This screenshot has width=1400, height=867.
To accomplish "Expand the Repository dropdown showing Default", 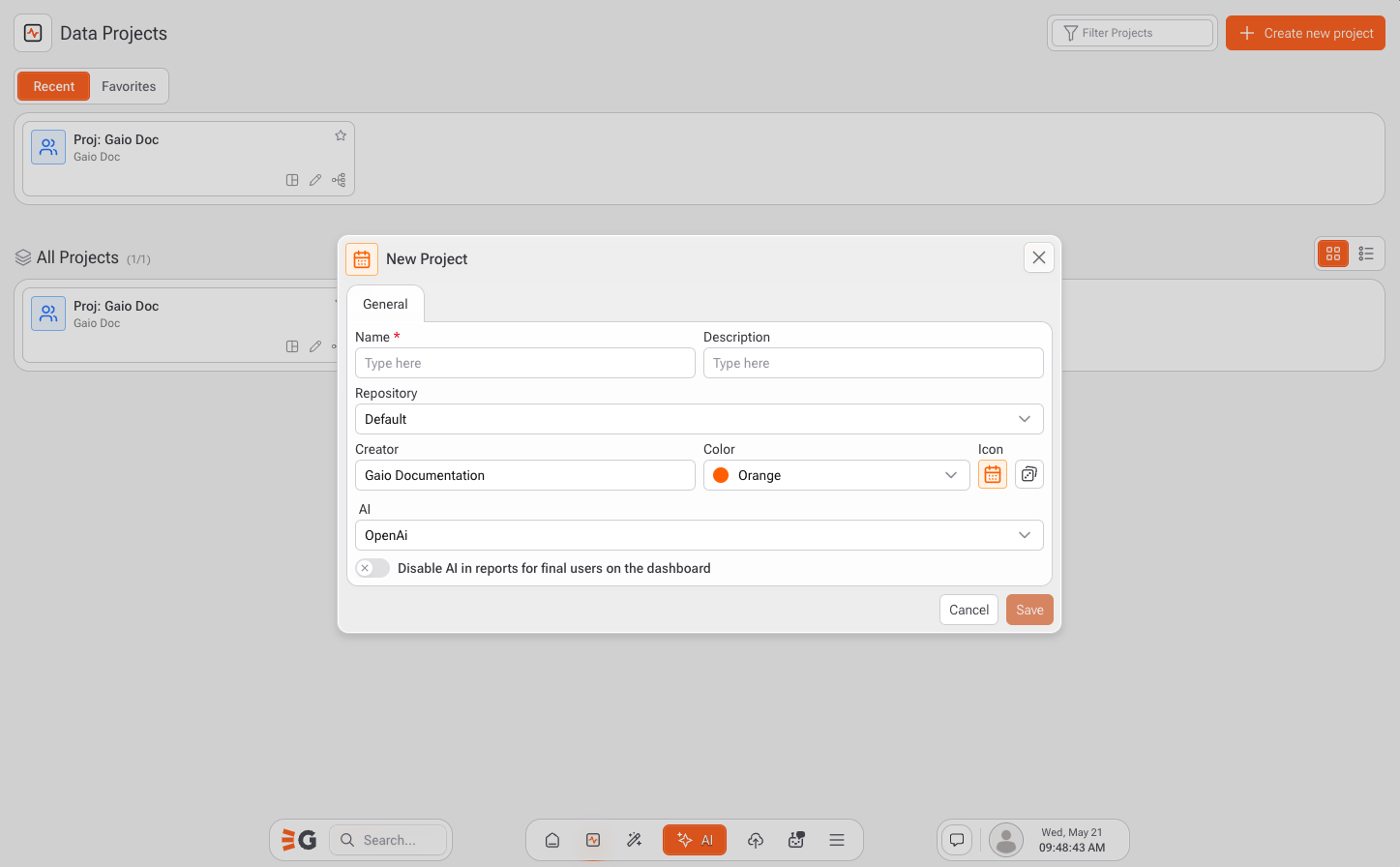I will pos(699,419).
